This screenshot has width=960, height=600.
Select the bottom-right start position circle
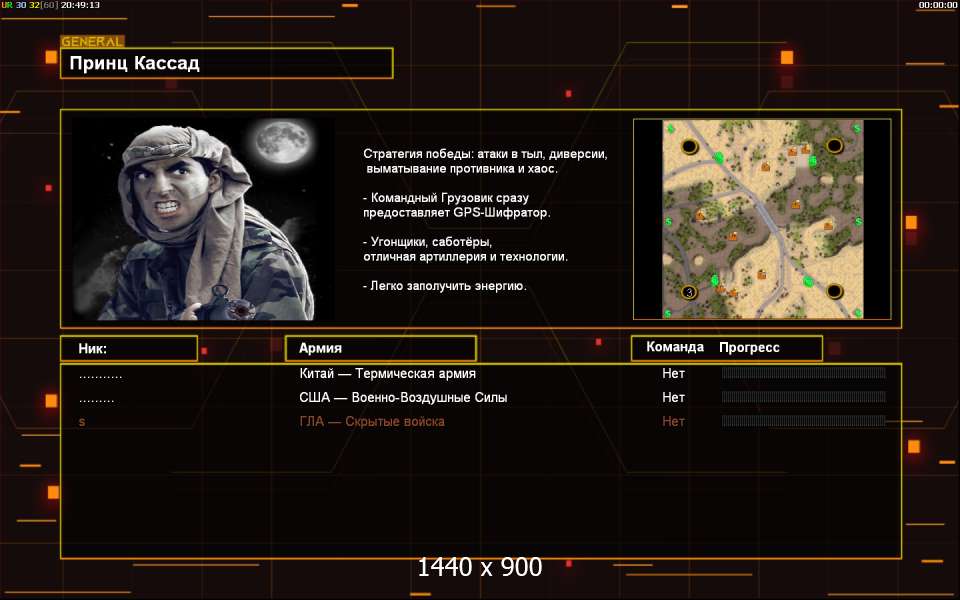click(834, 291)
